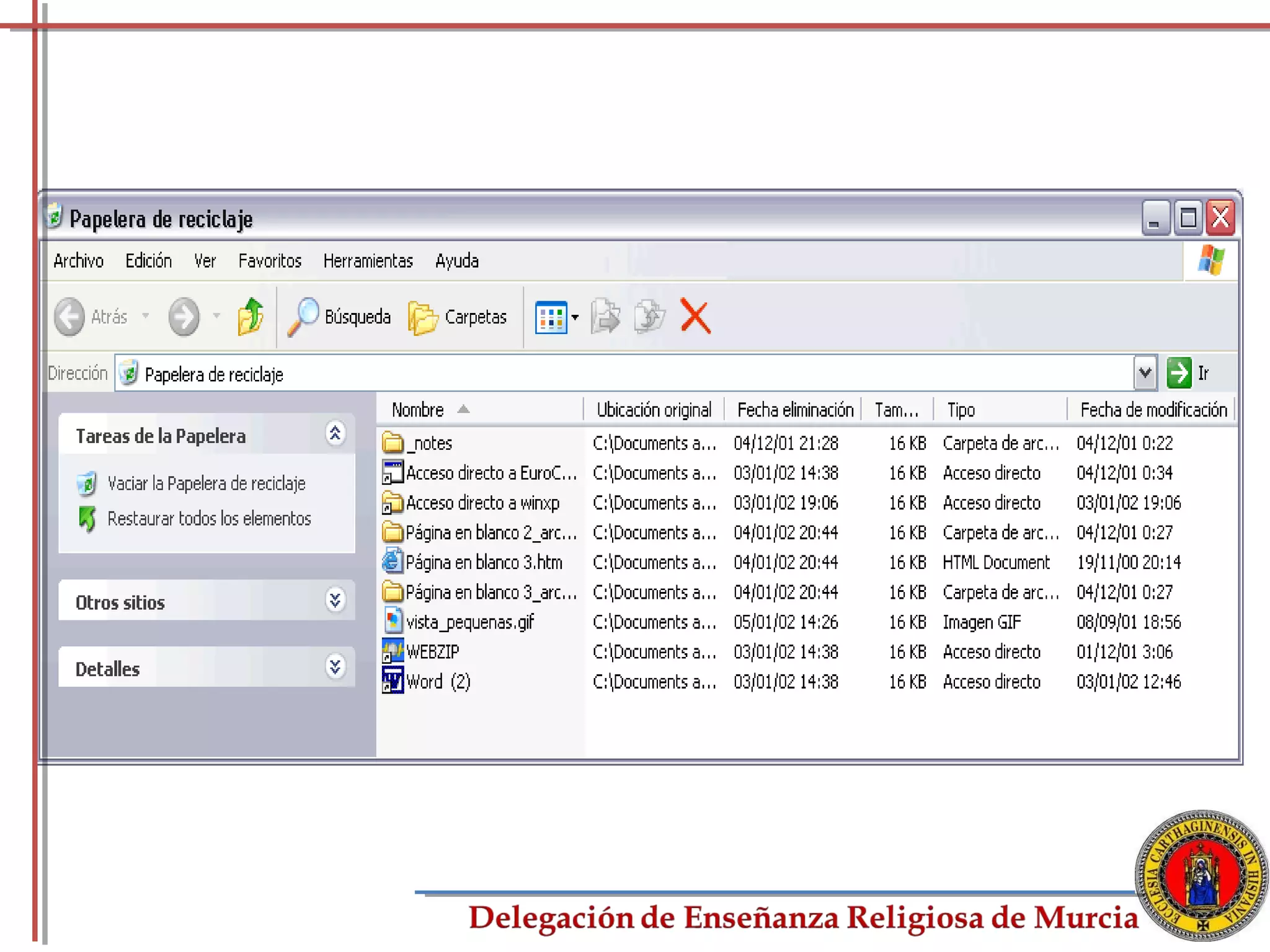This screenshot has width=1270, height=952.
Task: Select the WEBZIP shortcut item
Action: click(432, 651)
